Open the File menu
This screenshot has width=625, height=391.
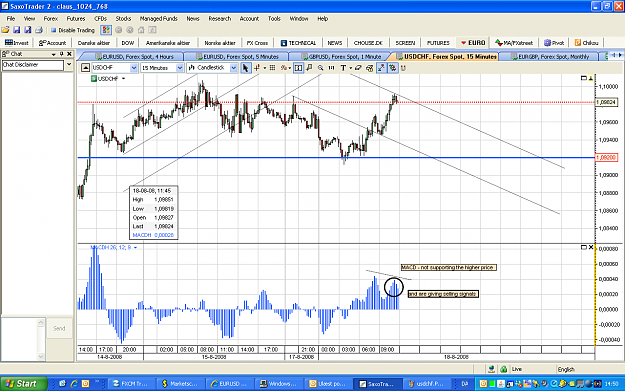click(11, 19)
